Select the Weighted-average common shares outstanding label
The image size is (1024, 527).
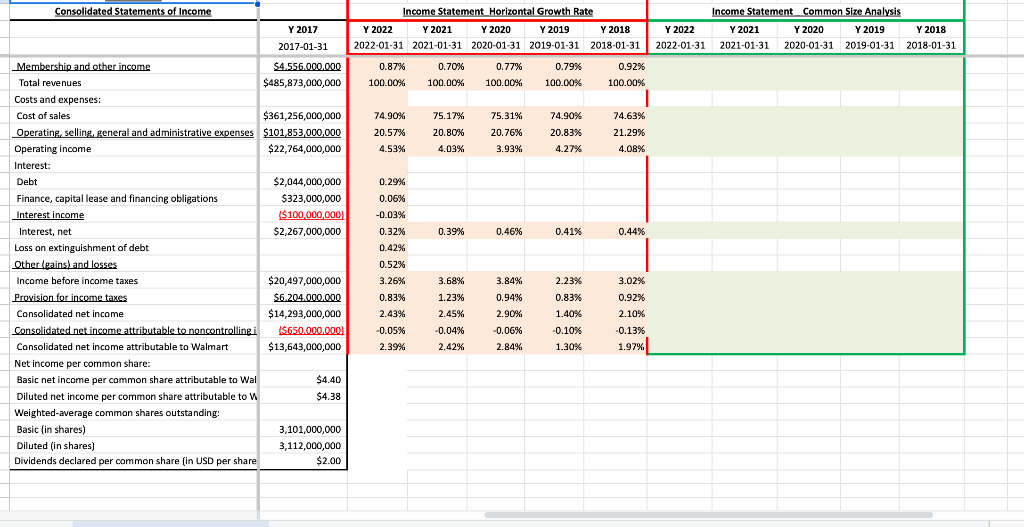click(x=117, y=413)
